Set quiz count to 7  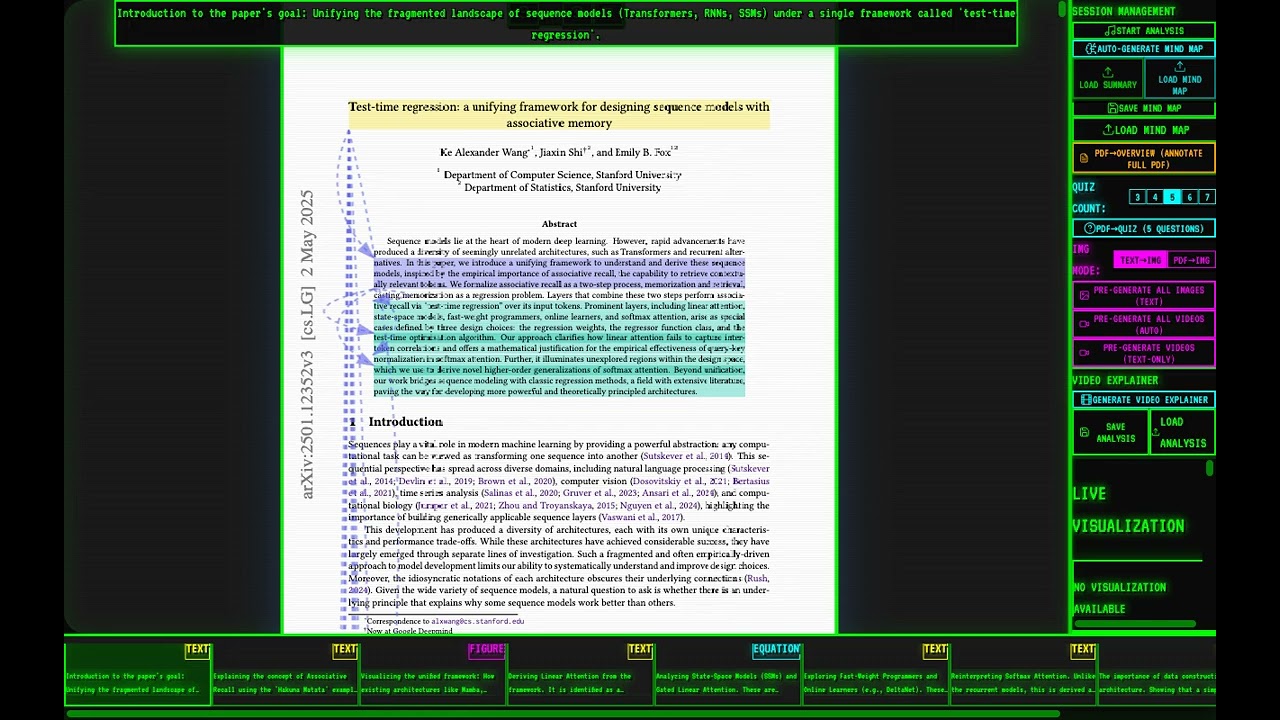pos(1207,197)
